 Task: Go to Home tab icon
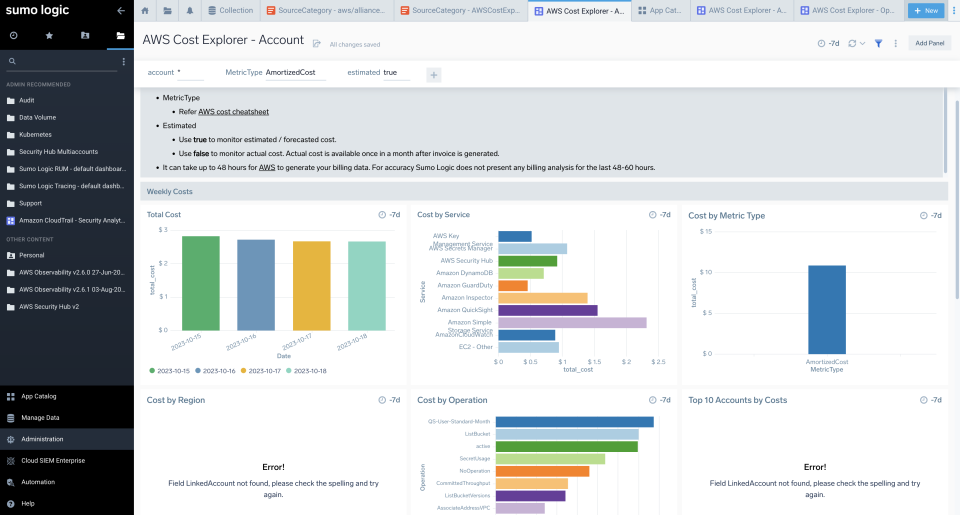coord(145,10)
